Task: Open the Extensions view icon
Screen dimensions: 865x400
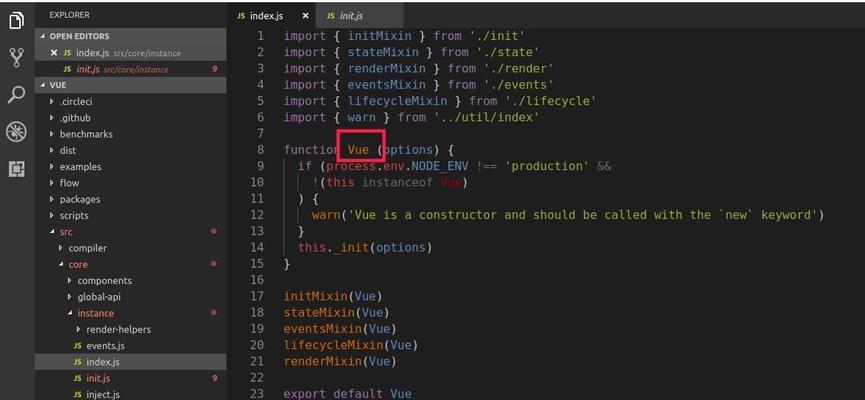Action: 17,169
